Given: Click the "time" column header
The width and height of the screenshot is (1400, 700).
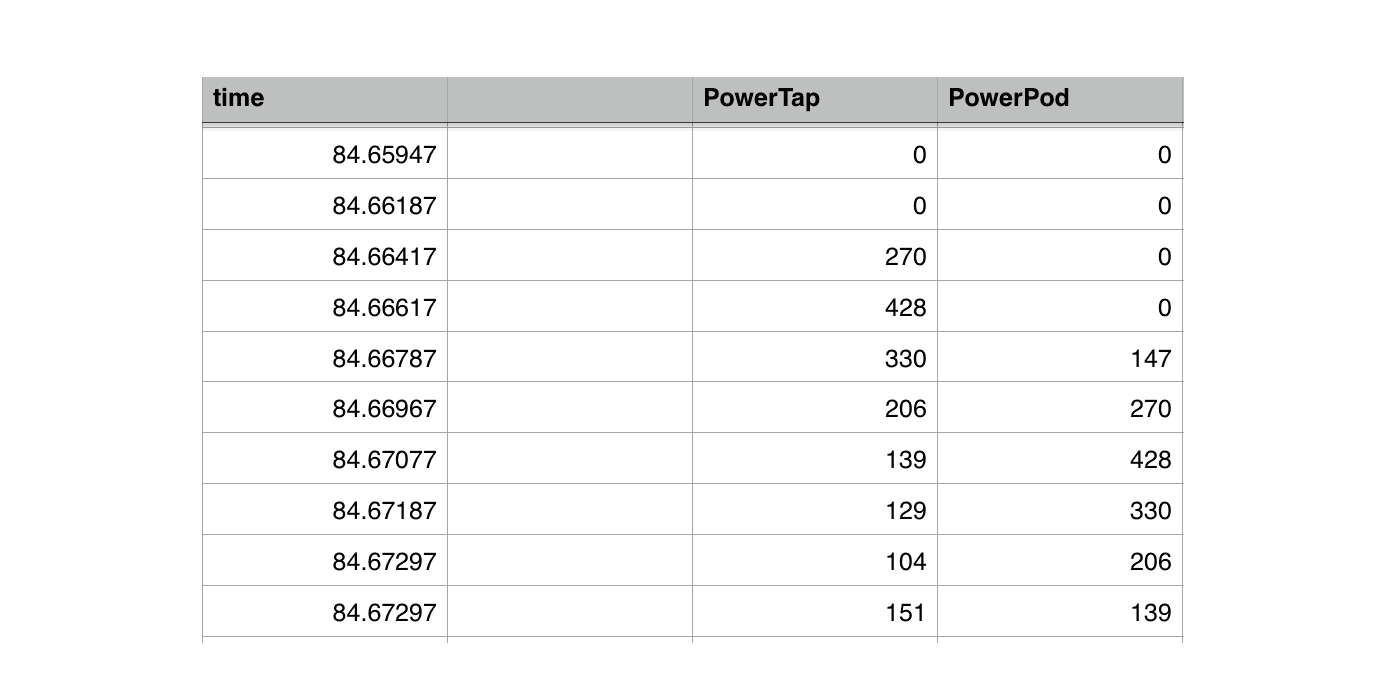Looking at the screenshot, I should [x=324, y=99].
